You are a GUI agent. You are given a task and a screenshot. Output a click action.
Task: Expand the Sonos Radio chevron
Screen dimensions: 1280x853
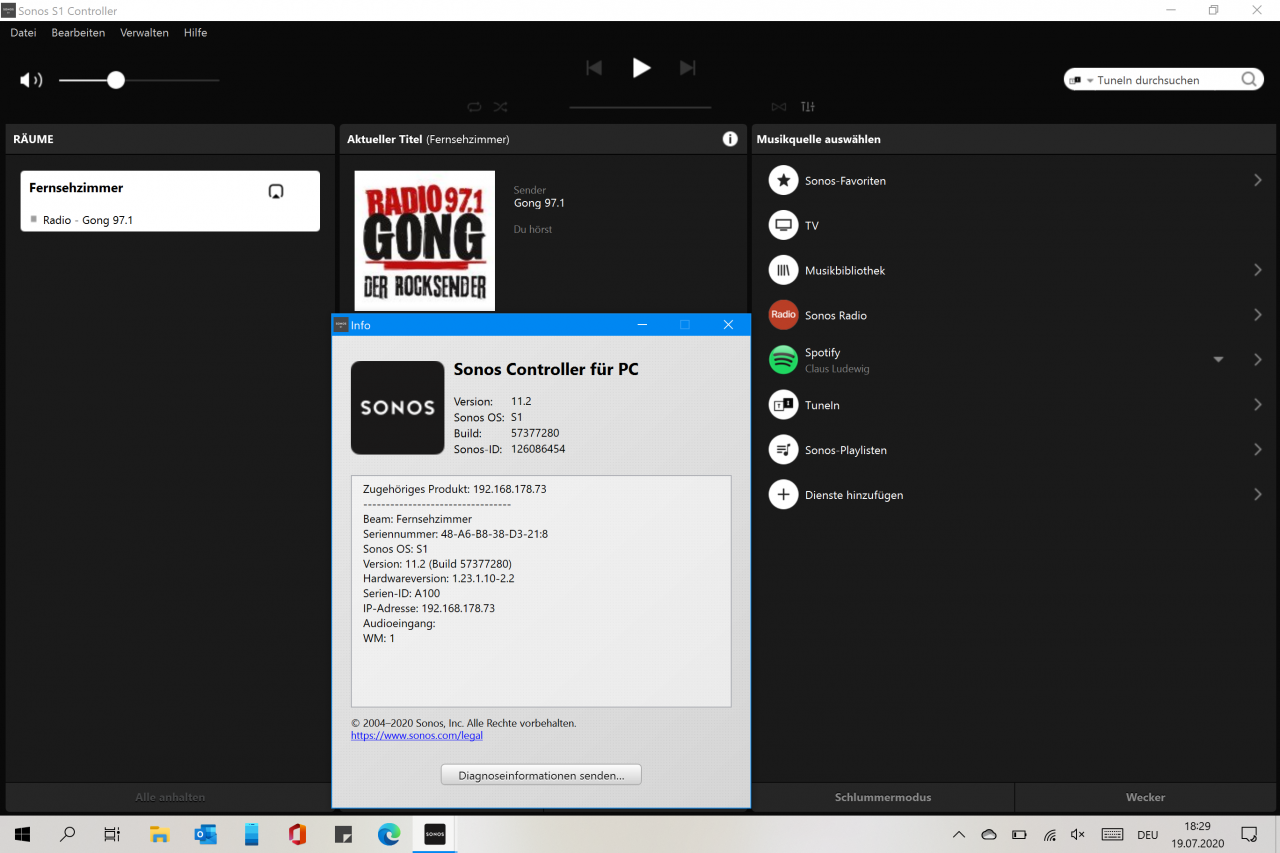[1258, 315]
